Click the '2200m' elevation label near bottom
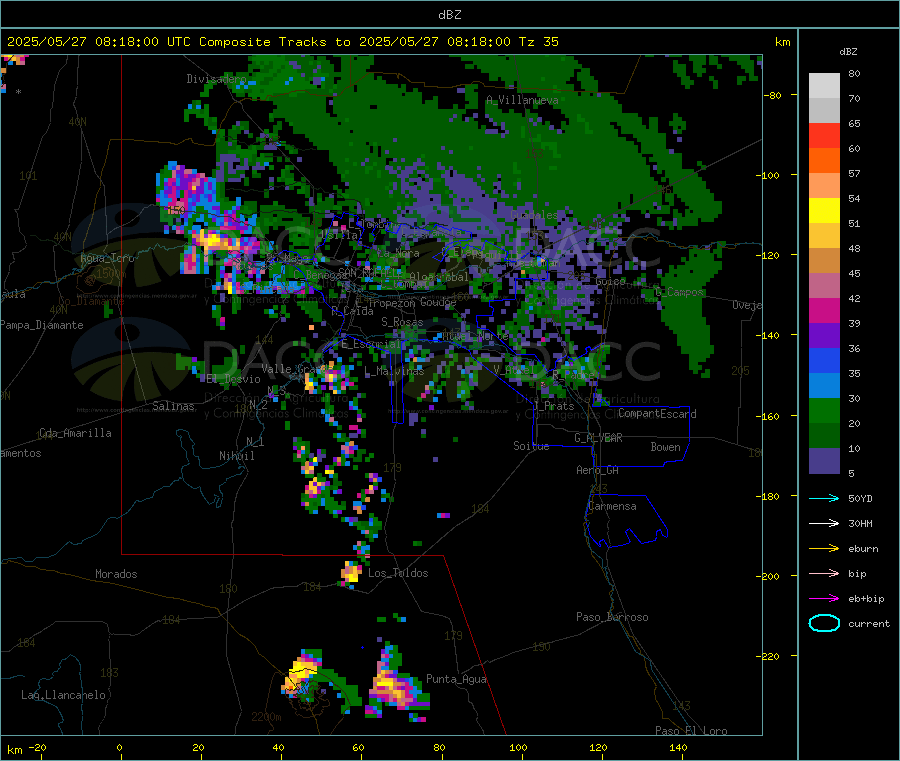Viewport: 900px width, 761px height. click(266, 717)
